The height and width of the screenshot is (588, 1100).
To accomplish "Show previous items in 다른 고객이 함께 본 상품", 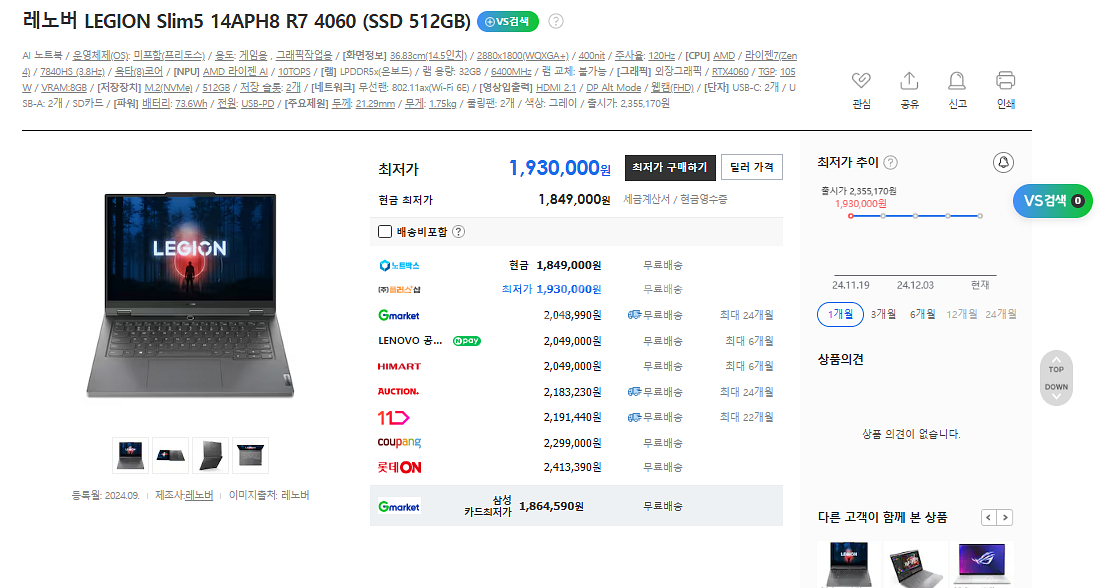I will pyautogui.click(x=988, y=518).
